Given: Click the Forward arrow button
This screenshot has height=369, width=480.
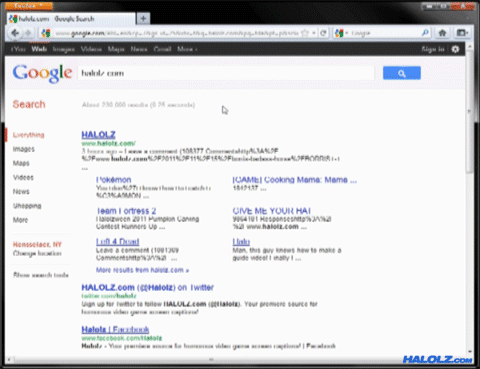Looking at the screenshot, I should [28, 33].
